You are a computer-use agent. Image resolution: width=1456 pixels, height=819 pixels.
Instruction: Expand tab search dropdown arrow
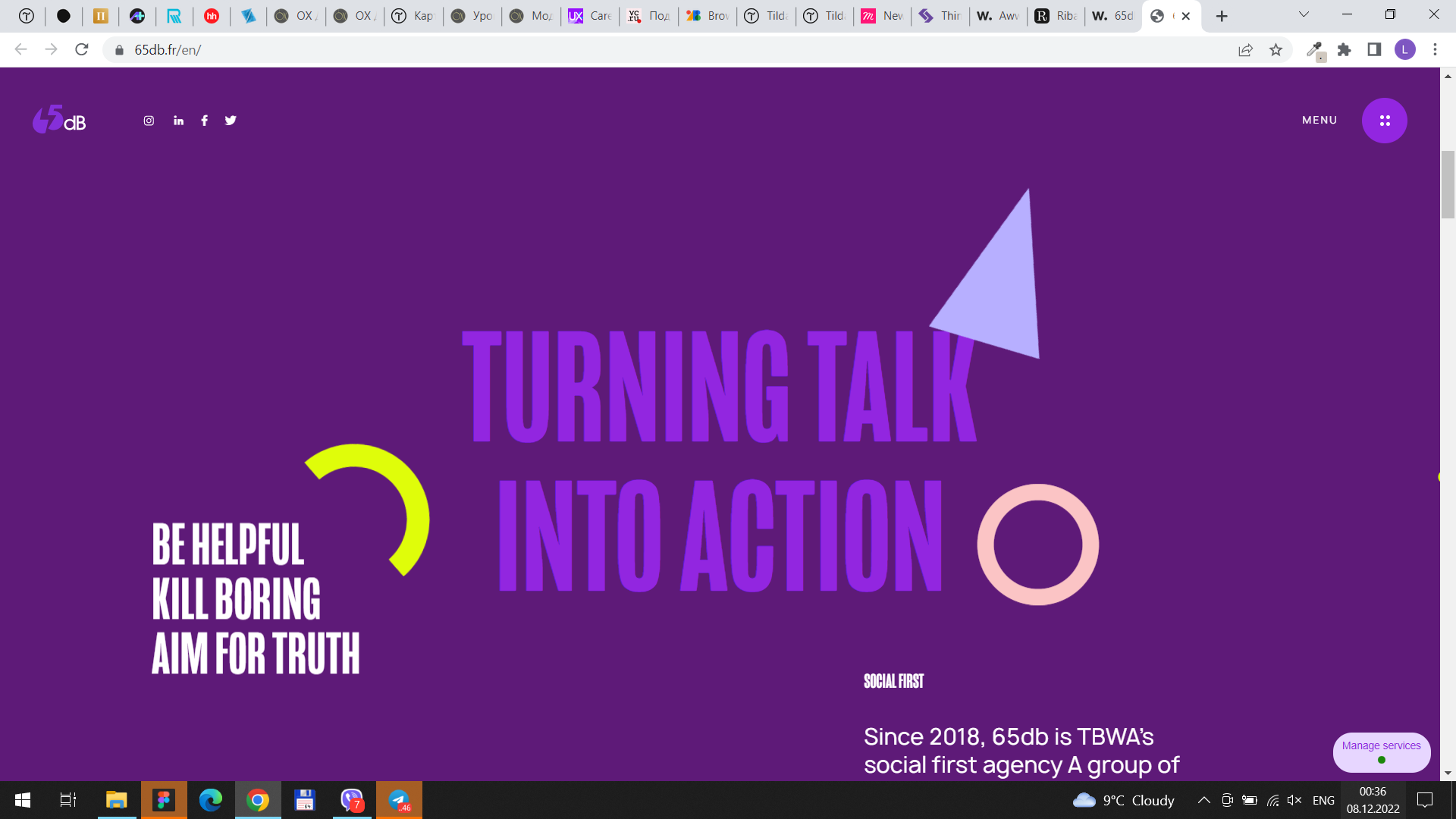pos(1304,14)
